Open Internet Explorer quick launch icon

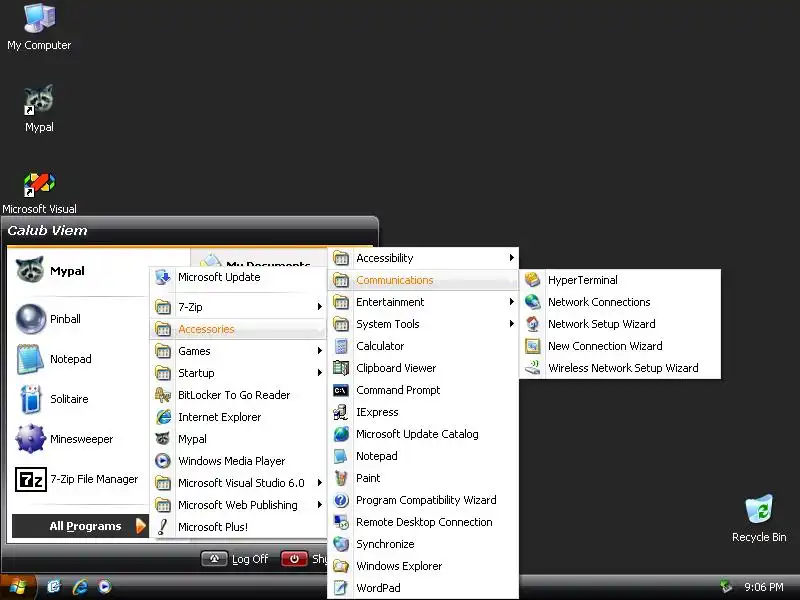80,587
